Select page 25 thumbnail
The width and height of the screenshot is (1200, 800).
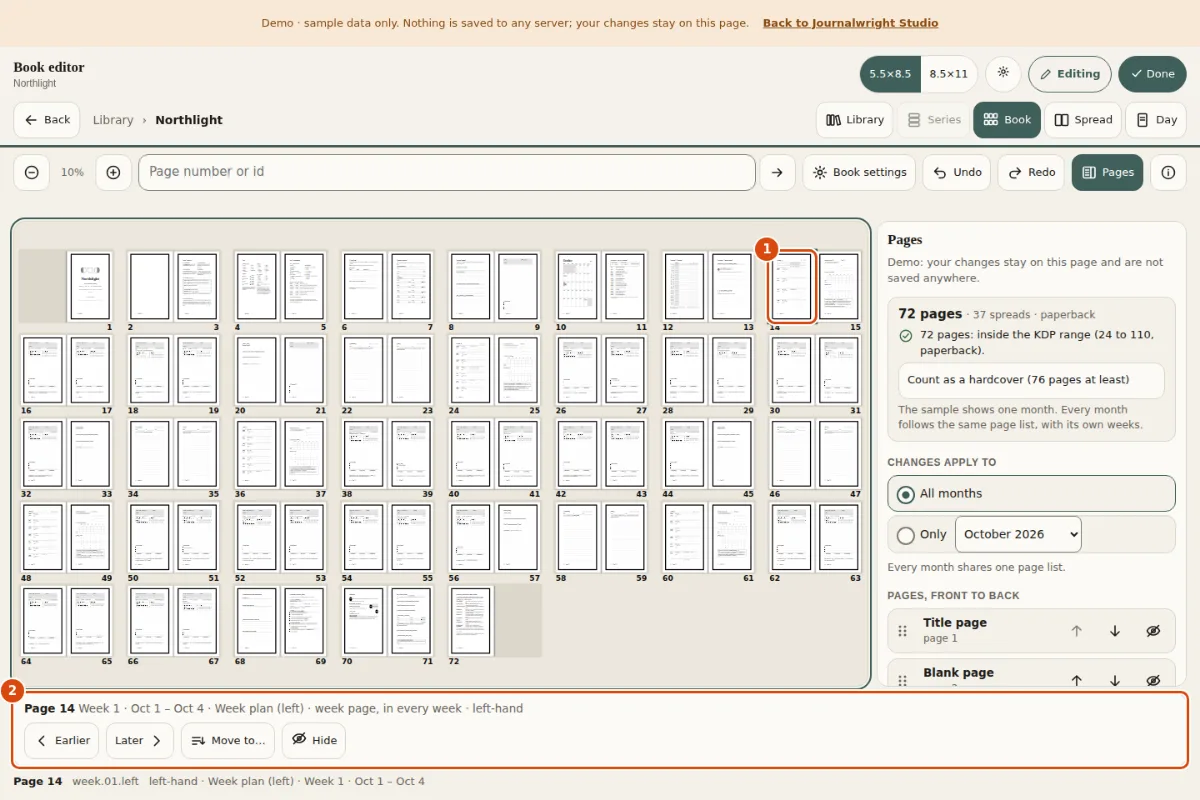(x=518, y=370)
